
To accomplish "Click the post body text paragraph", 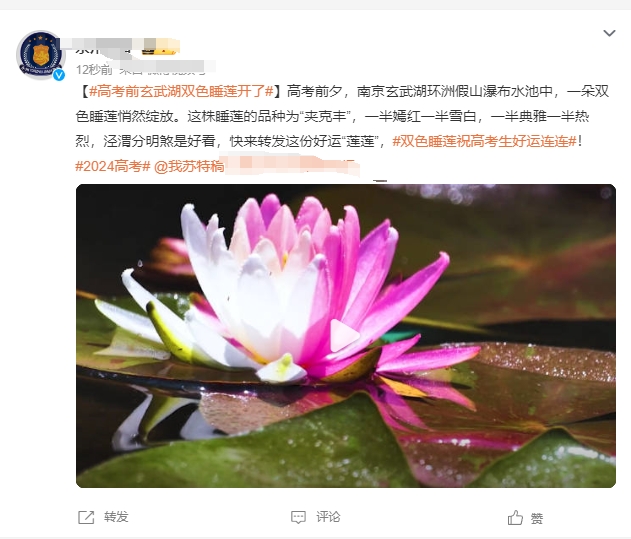I will click(x=343, y=129).
